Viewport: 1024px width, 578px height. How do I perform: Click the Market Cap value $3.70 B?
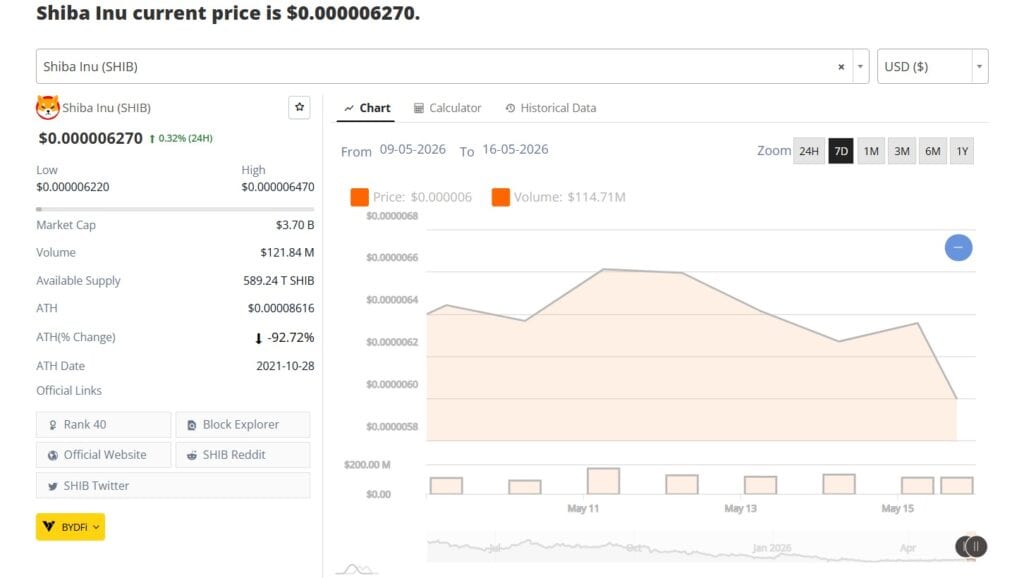(x=295, y=225)
